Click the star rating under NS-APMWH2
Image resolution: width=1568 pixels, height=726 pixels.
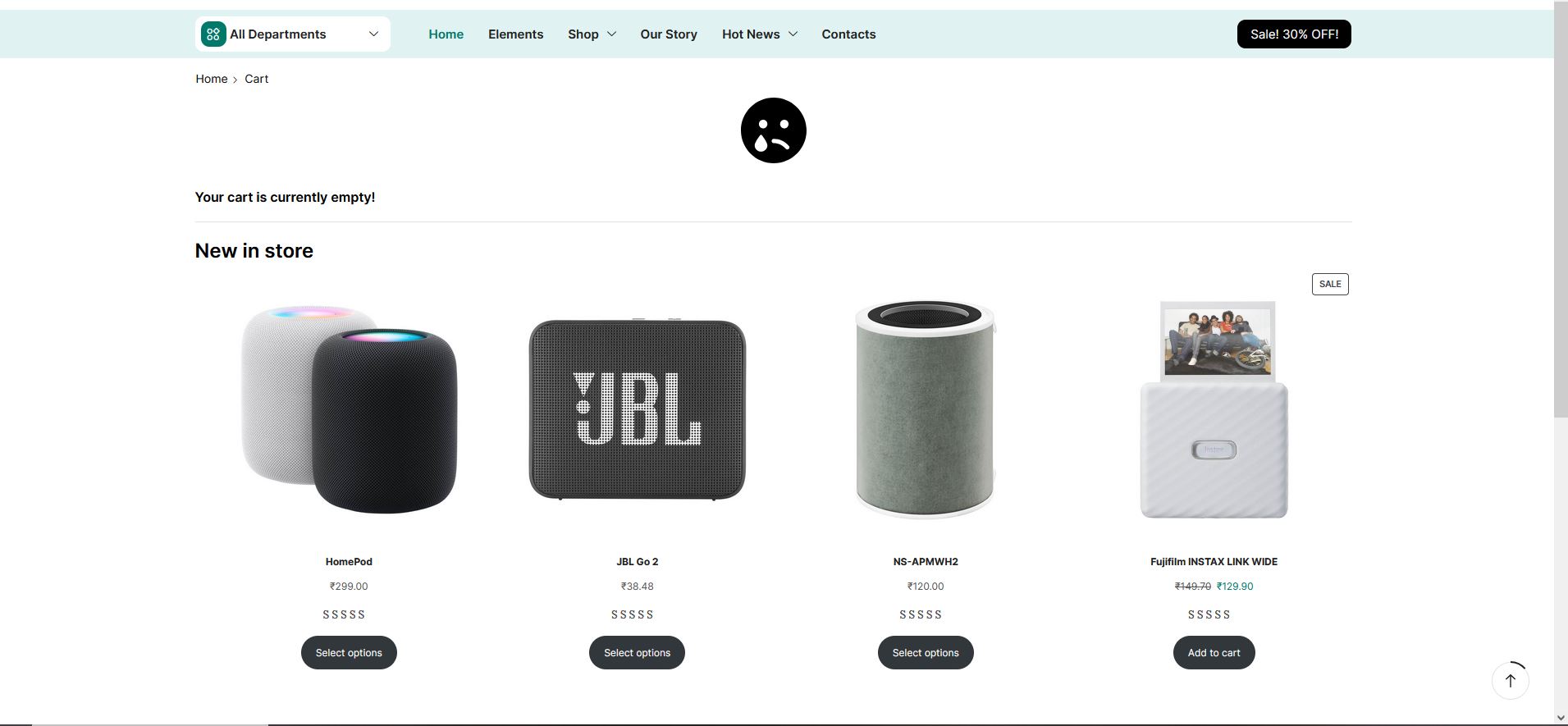click(921, 614)
